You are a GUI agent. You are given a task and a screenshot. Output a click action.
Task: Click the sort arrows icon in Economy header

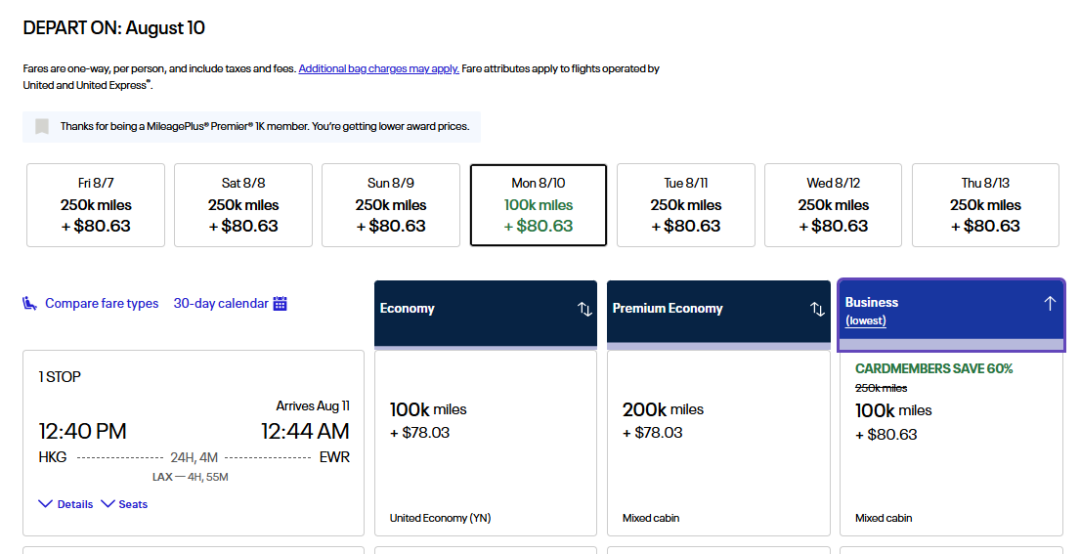[x=585, y=309]
